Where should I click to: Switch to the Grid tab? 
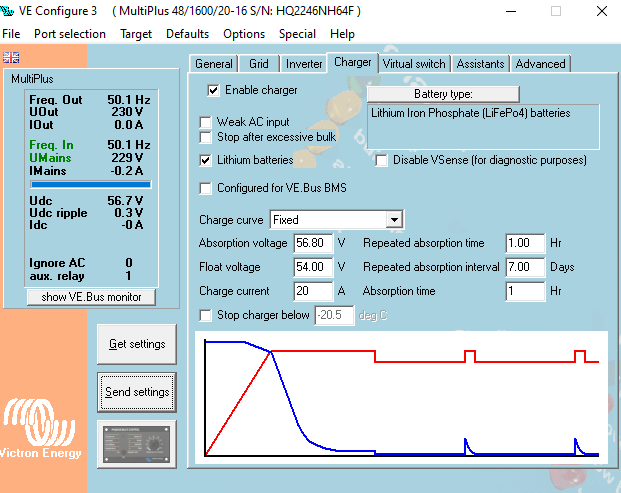[x=259, y=64]
